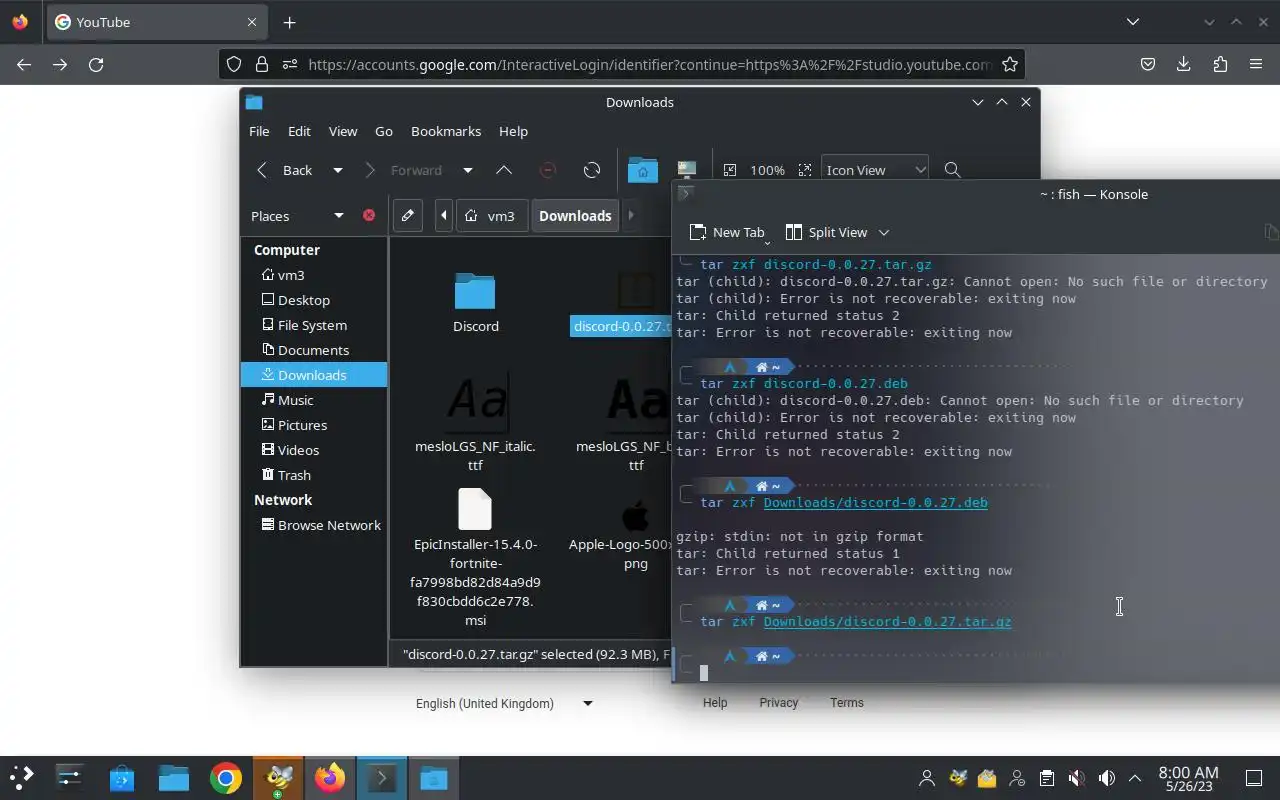Click the Downloads/discord-0.0.27.deb link in terminal
Image resolution: width=1280 pixels, height=800 pixels.
pos(875,502)
